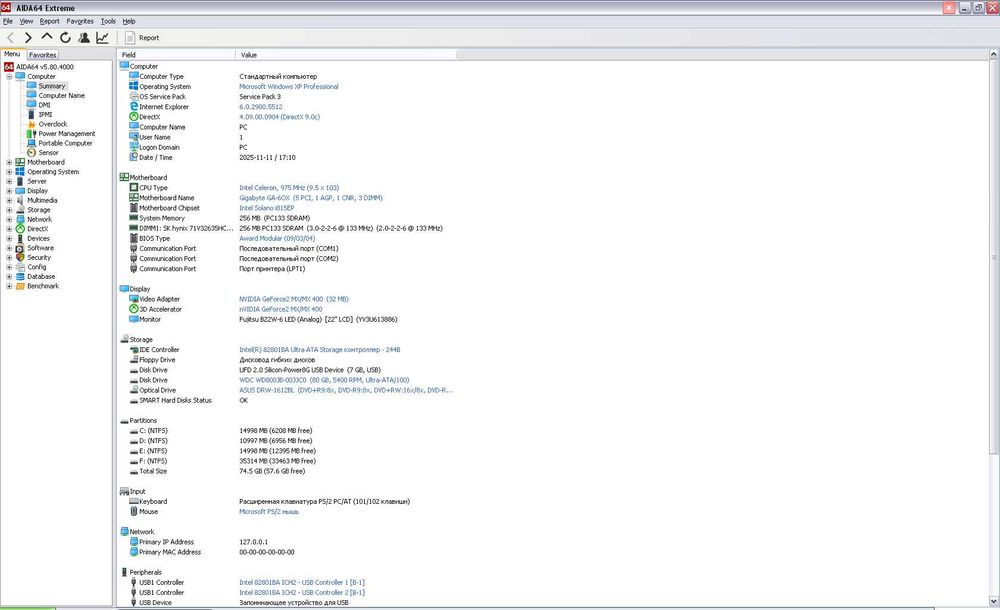
Task: Click the vertical scrollbar down arrow
Action: pos(994,601)
